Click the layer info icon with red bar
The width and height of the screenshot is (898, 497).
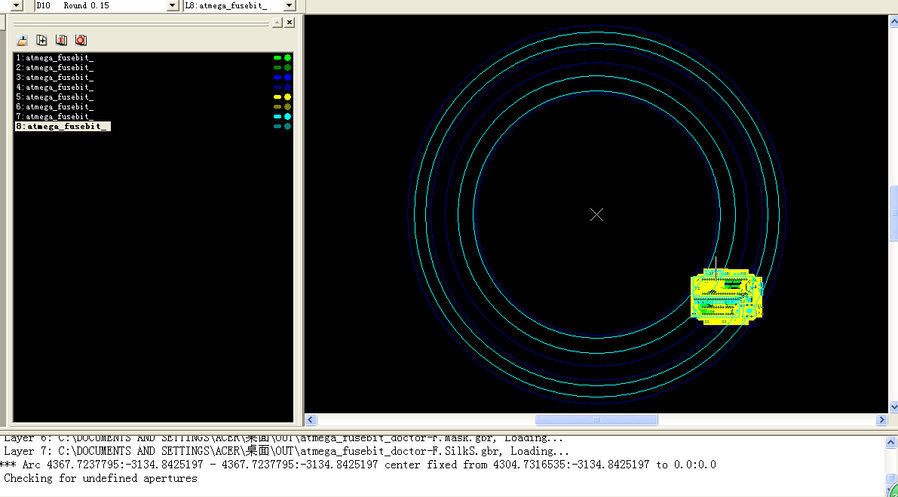61,40
